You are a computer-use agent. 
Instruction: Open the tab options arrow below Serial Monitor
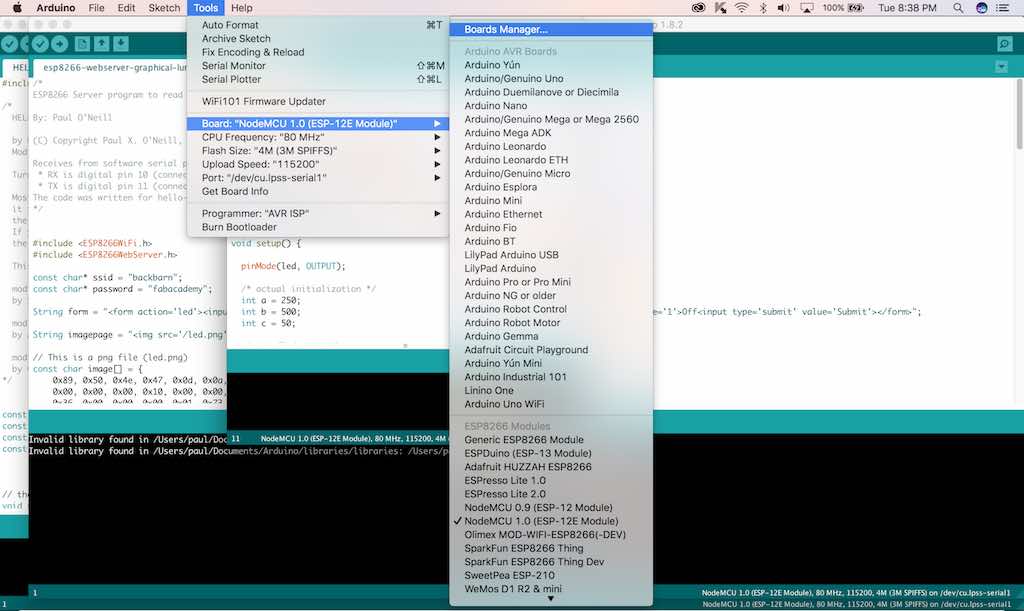[x=1001, y=67]
